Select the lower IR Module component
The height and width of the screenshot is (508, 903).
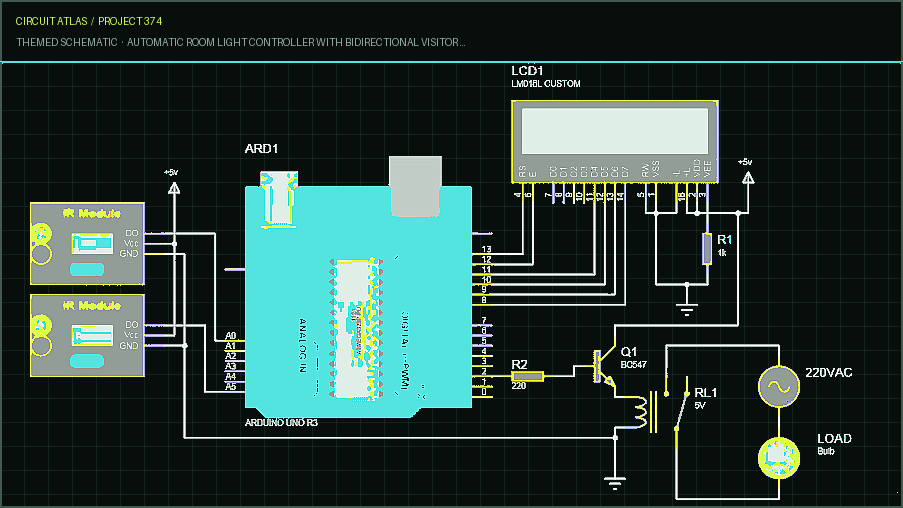tap(87, 336)
